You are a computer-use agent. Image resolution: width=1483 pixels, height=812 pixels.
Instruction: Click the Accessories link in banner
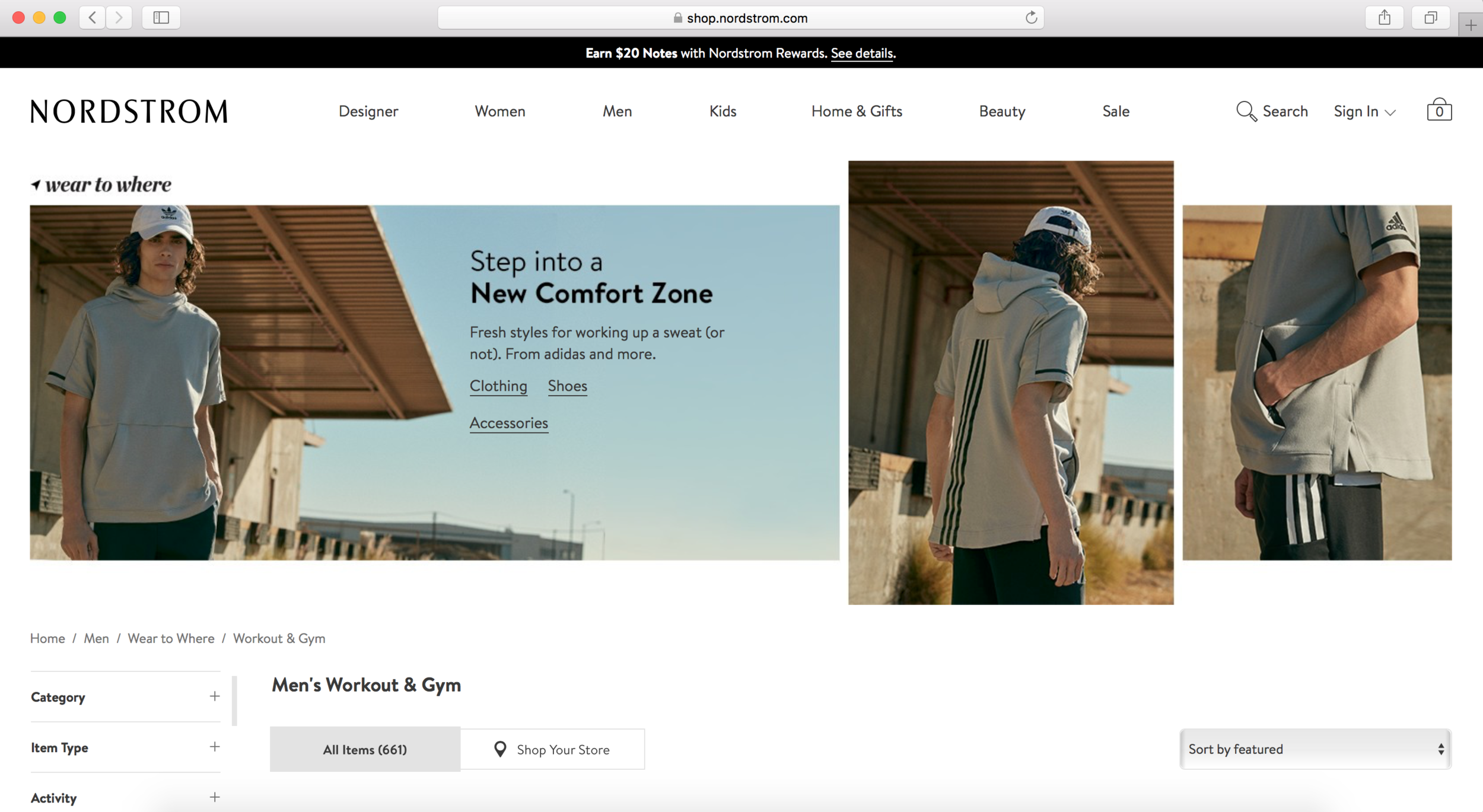pyautogui.click(x=509, y=423)
